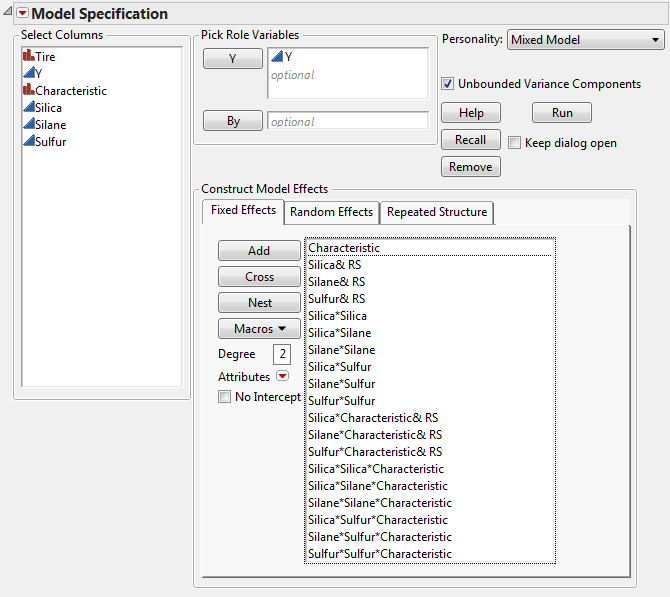Select the Silica*Sulfur*Characteristic effect
The height and width of the screenshot is (597, 670).
(x=430, y=520)
